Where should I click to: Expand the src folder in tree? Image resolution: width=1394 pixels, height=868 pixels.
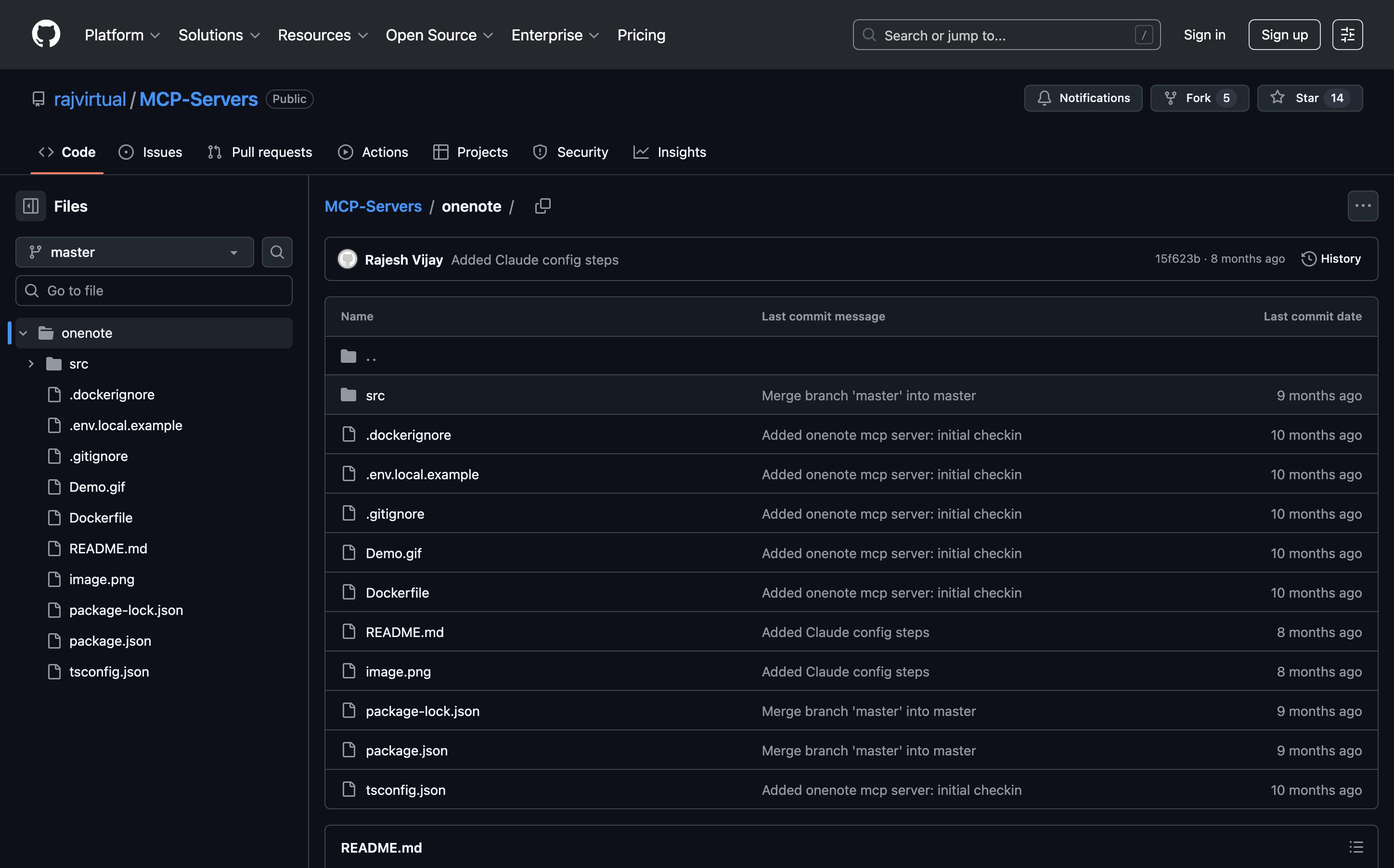pos(31,364)
